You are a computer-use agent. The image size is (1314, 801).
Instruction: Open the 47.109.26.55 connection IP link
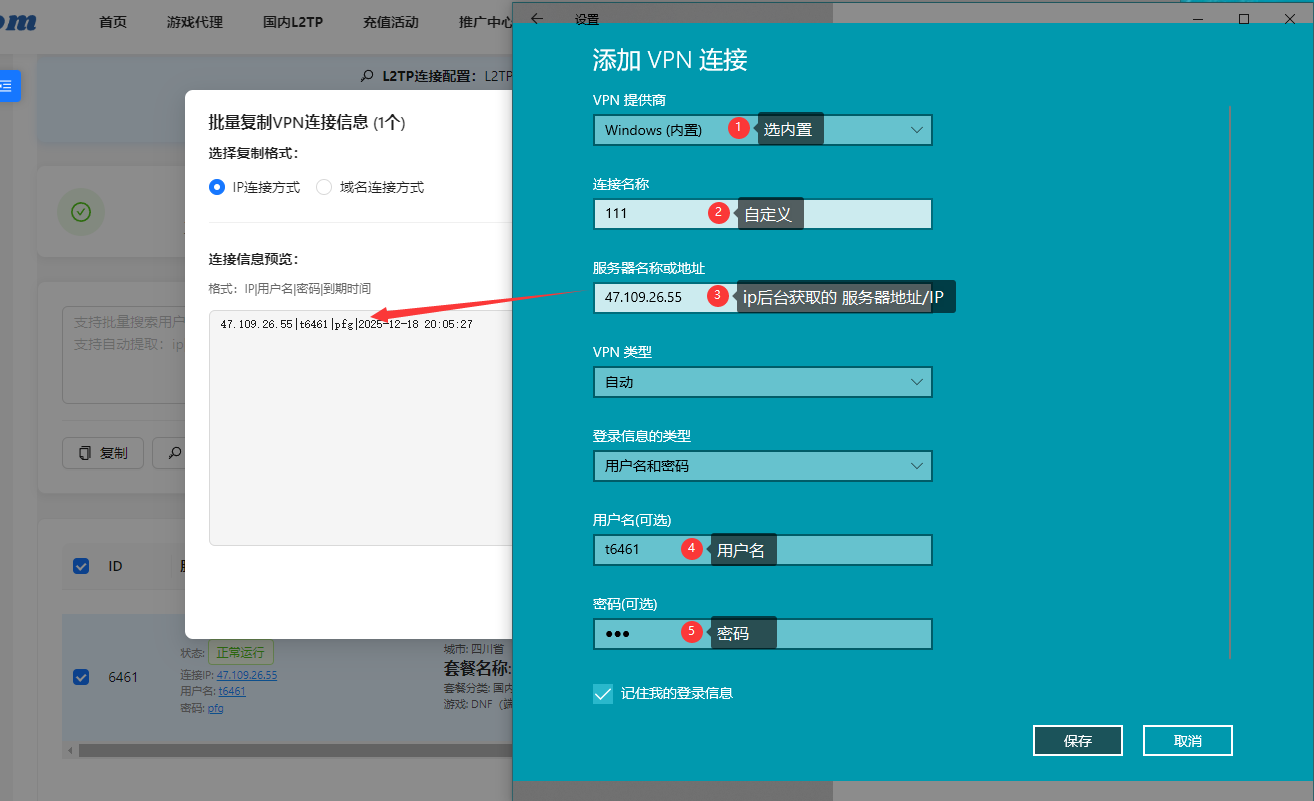coord(246,674)
